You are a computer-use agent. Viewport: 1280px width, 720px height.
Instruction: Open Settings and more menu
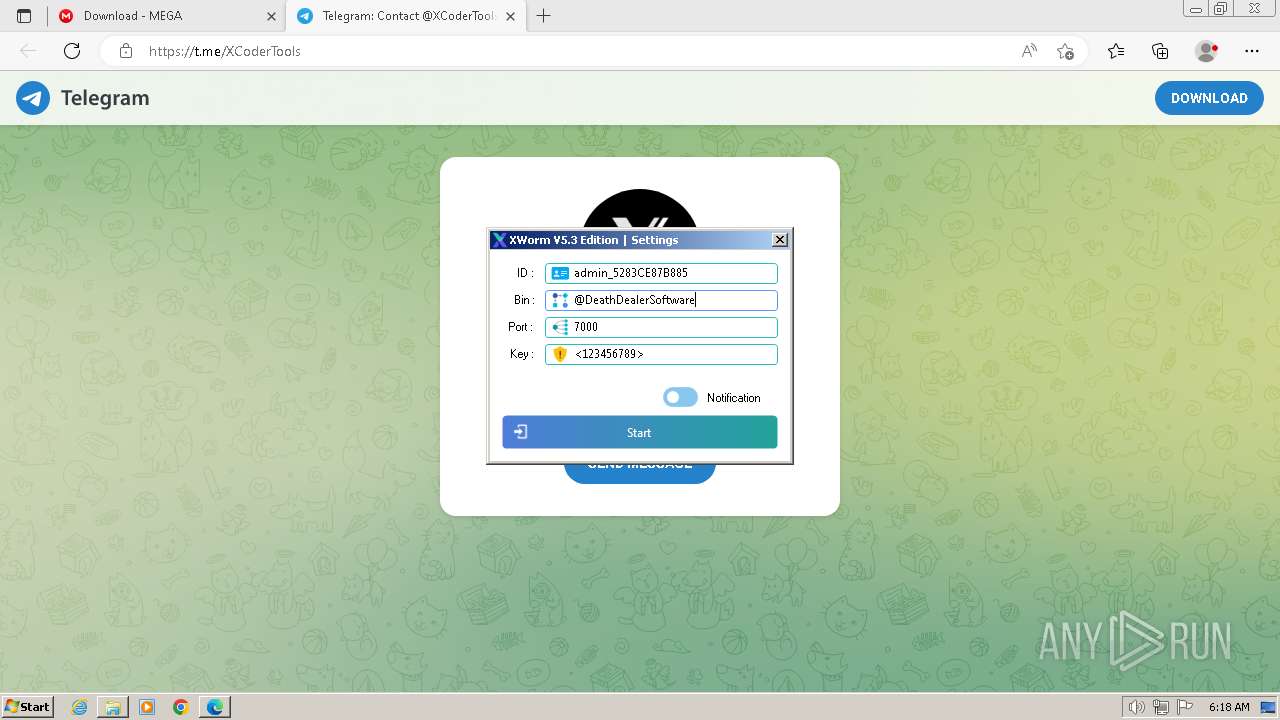click(x=1252, y=51)
